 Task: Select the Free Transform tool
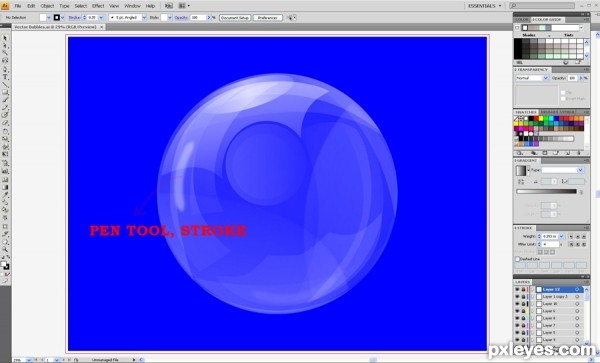click(x=5, y=154)
